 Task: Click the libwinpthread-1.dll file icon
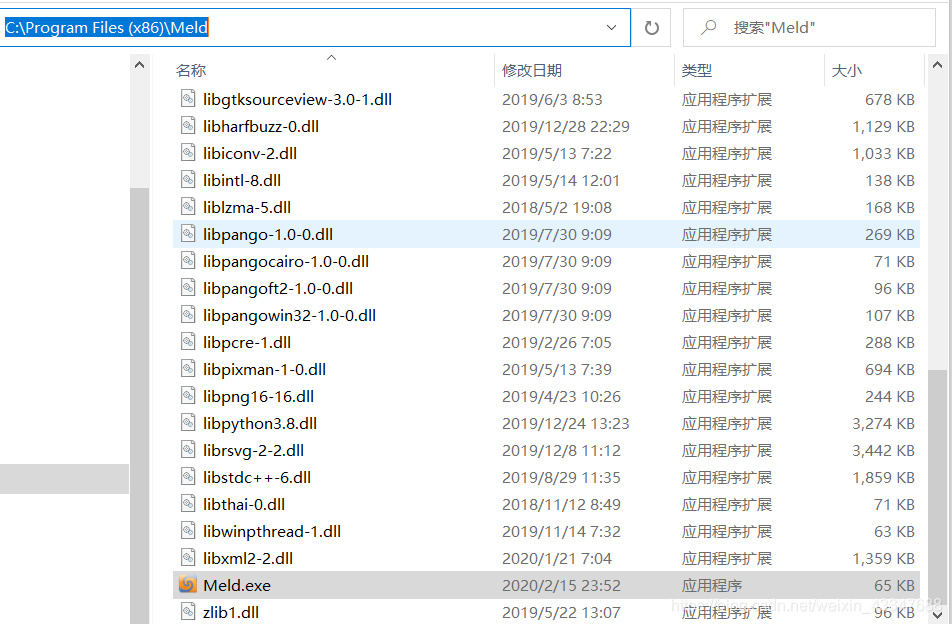(188, 531)
